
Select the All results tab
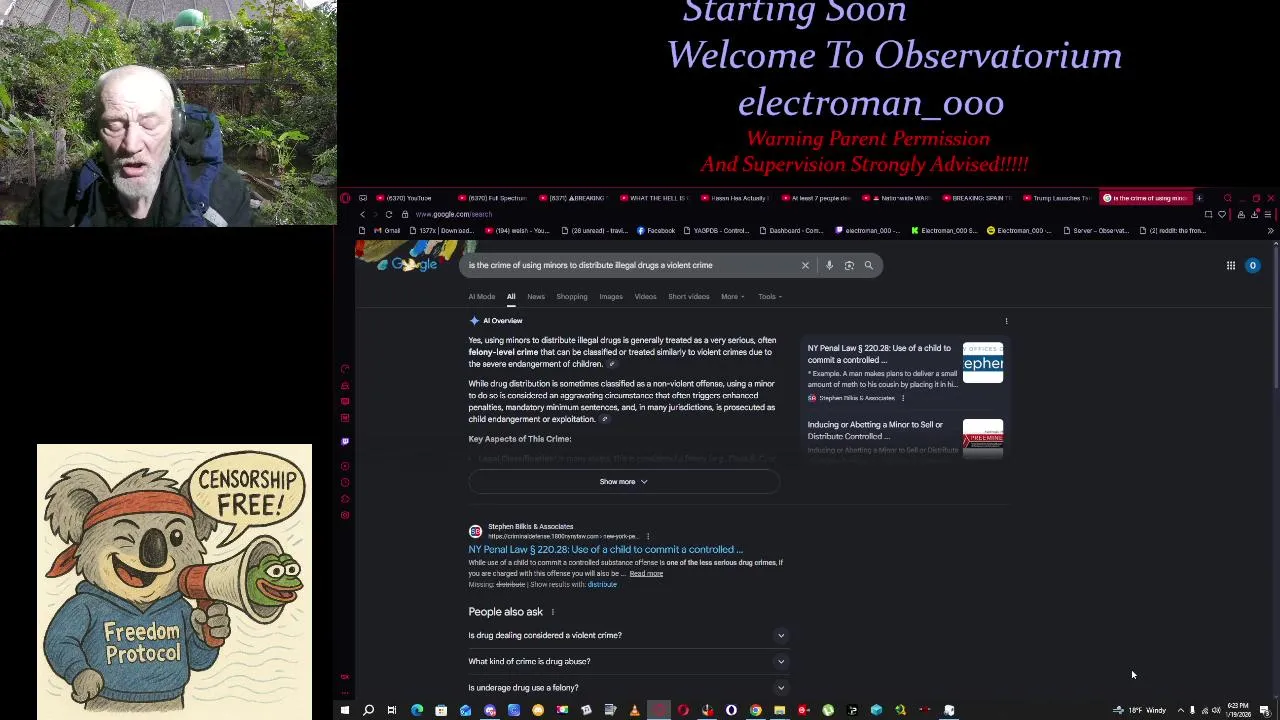pos(511,297)
